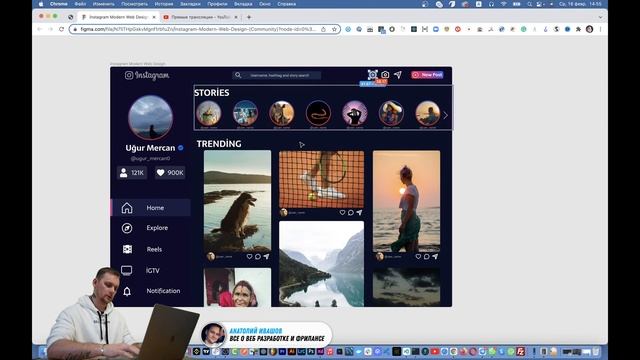Image resolution: width=640 pixels, height=360 pixels.
Task: Open a new tab with the plus button
Action: point(249,17)
